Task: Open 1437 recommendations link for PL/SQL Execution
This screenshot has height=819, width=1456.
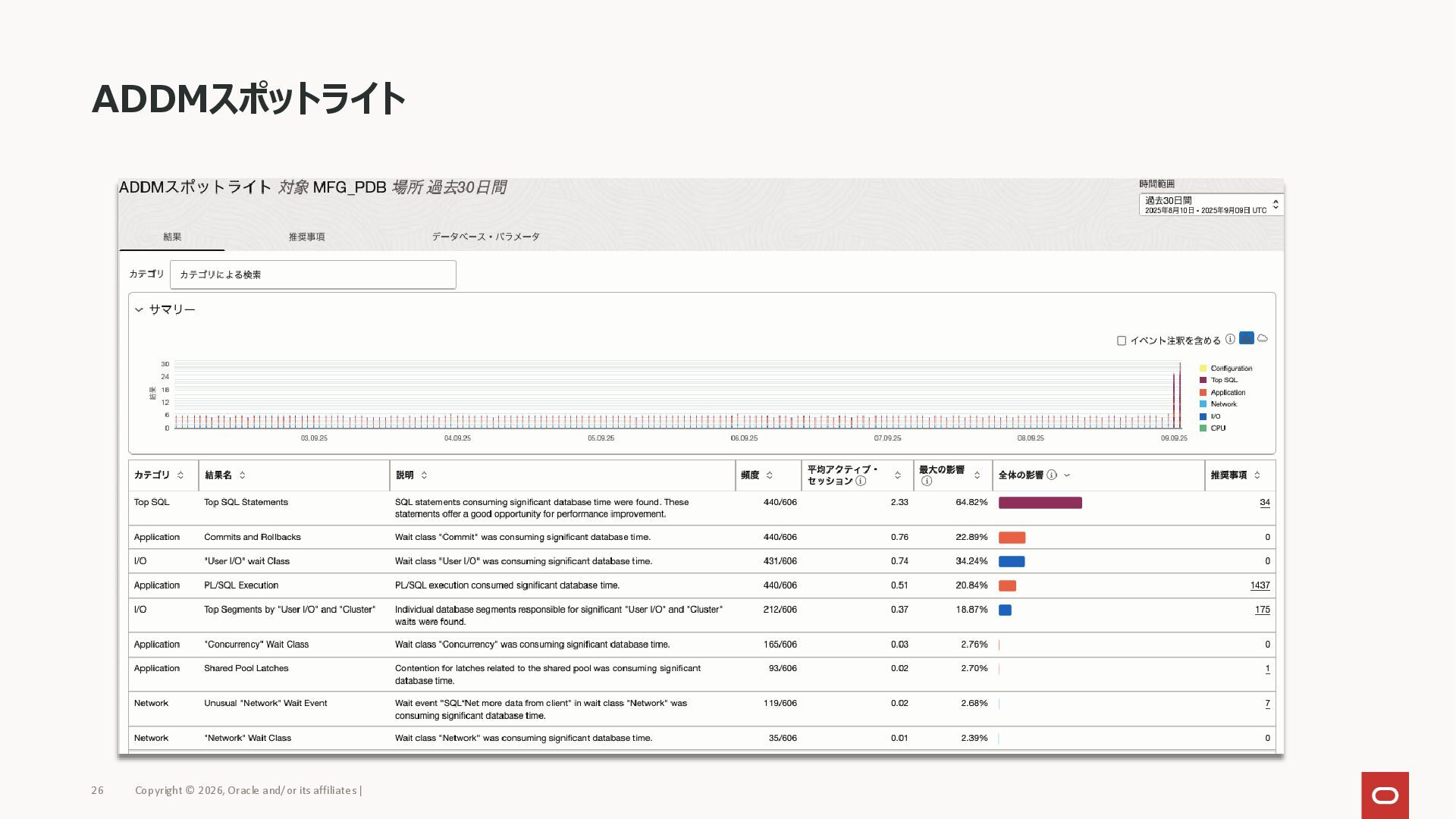Action: pyautogui.click(x=1260, y=585)
